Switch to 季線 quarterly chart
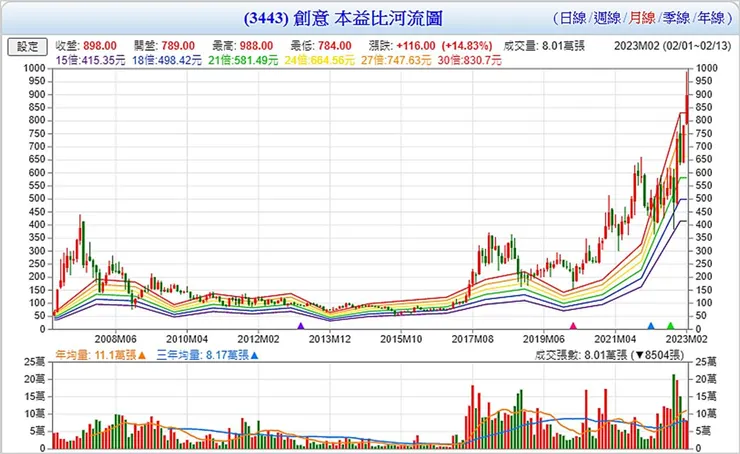Image resolution: width=740 pixels, height=454 pixels. point(676,18)
